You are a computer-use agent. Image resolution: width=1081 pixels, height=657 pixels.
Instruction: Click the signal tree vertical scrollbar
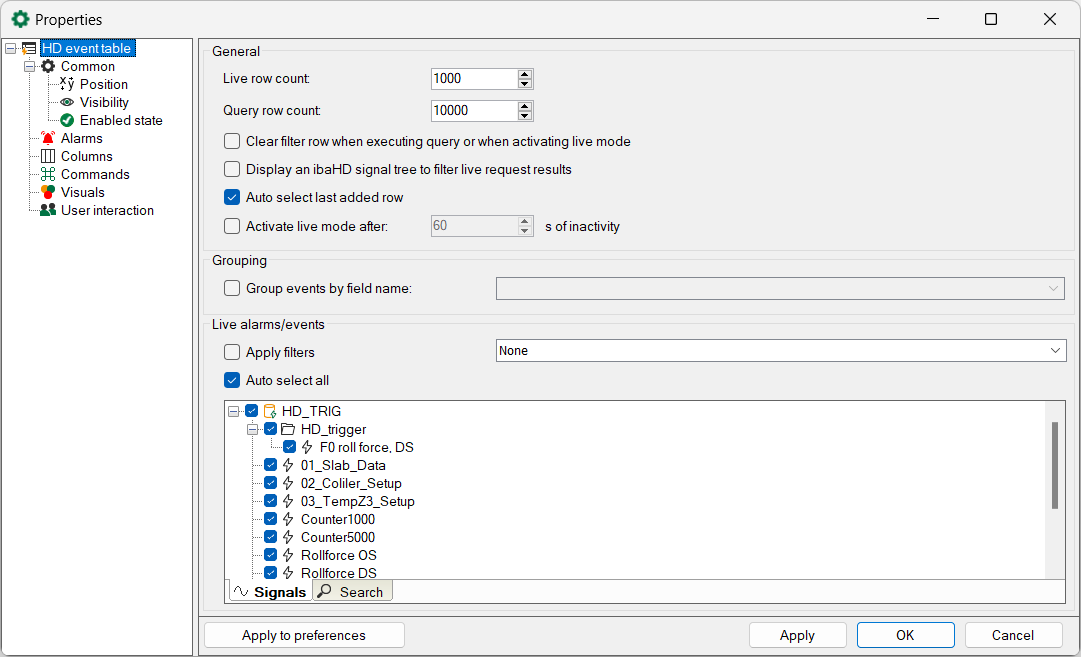click(1054, 465)
